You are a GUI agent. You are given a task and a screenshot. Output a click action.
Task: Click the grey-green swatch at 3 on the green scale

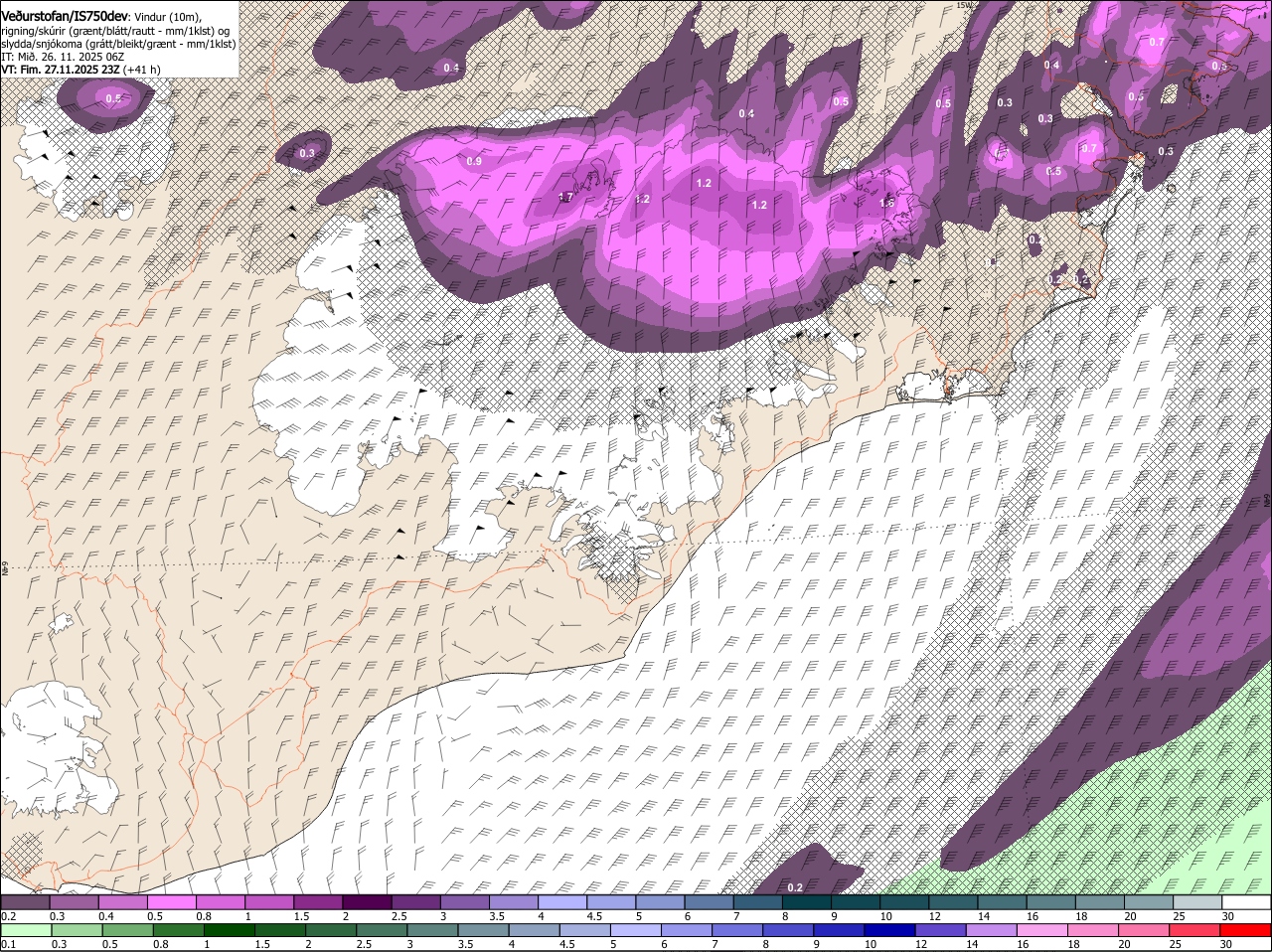pos(432,931)
